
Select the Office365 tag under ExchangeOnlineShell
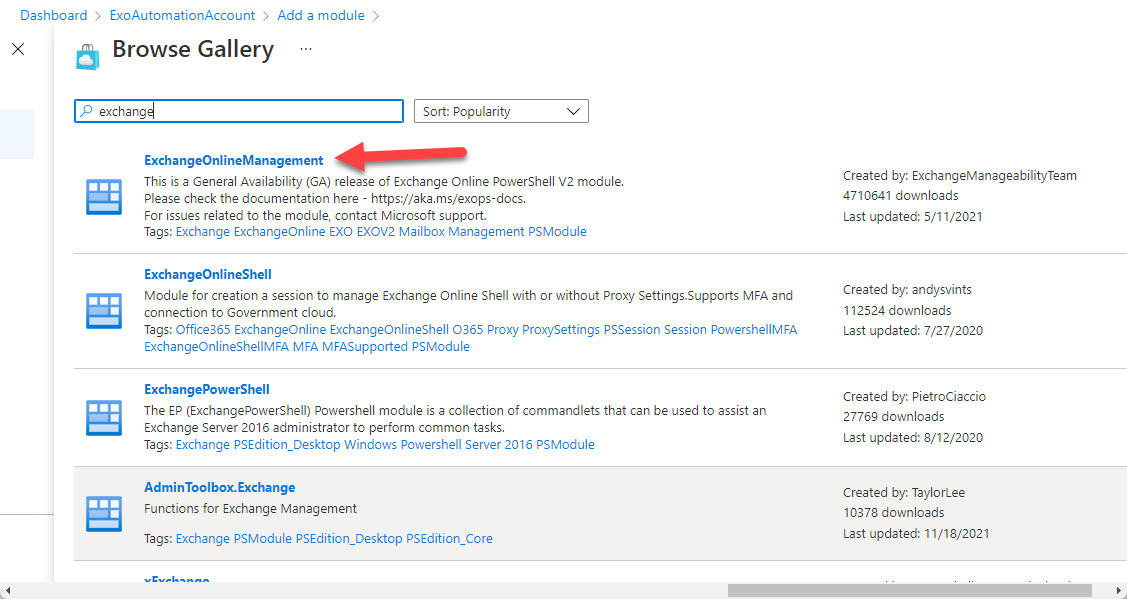click(x=210, y=329)
